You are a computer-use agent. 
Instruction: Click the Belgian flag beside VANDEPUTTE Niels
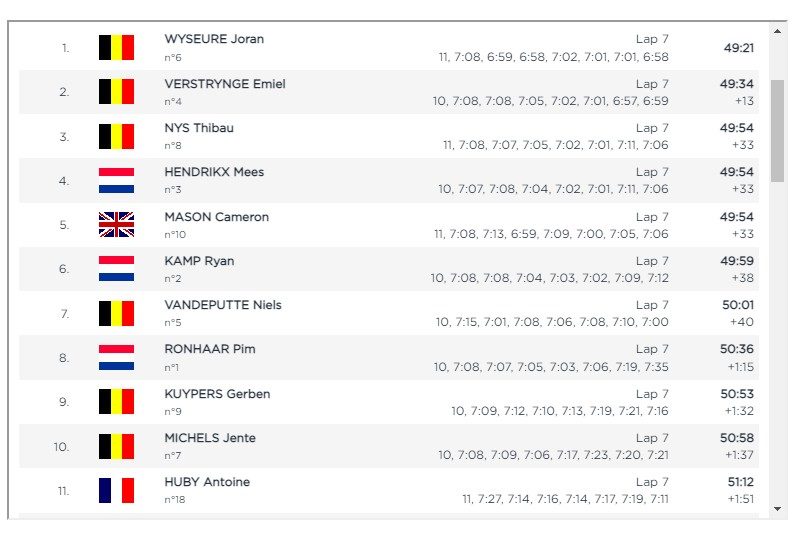pyautogui.click(x=116, y=313)
